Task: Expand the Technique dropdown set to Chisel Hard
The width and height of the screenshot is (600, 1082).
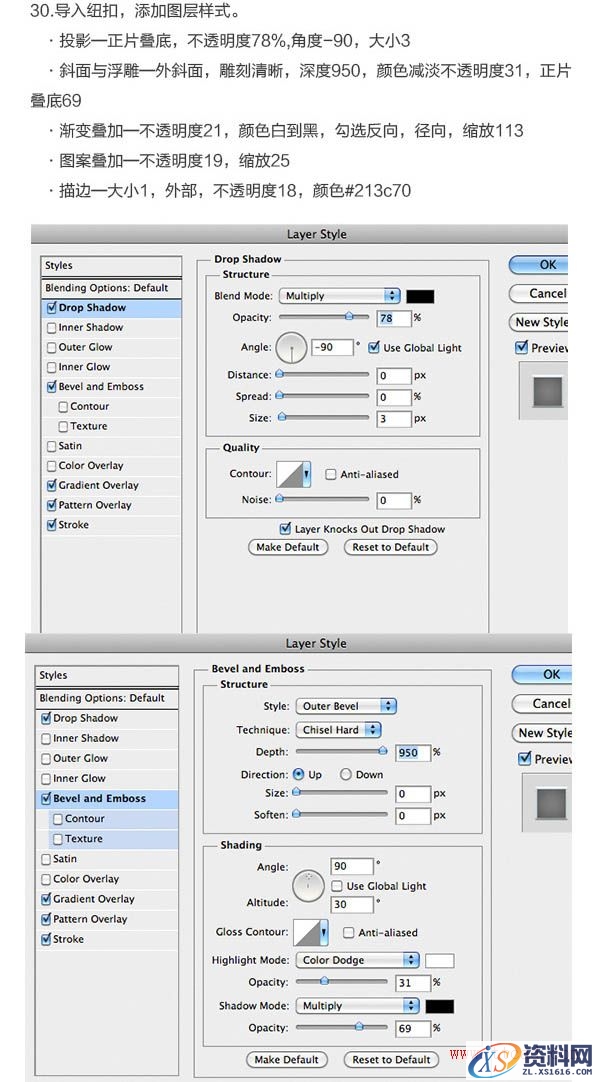Action: point(338,730)
